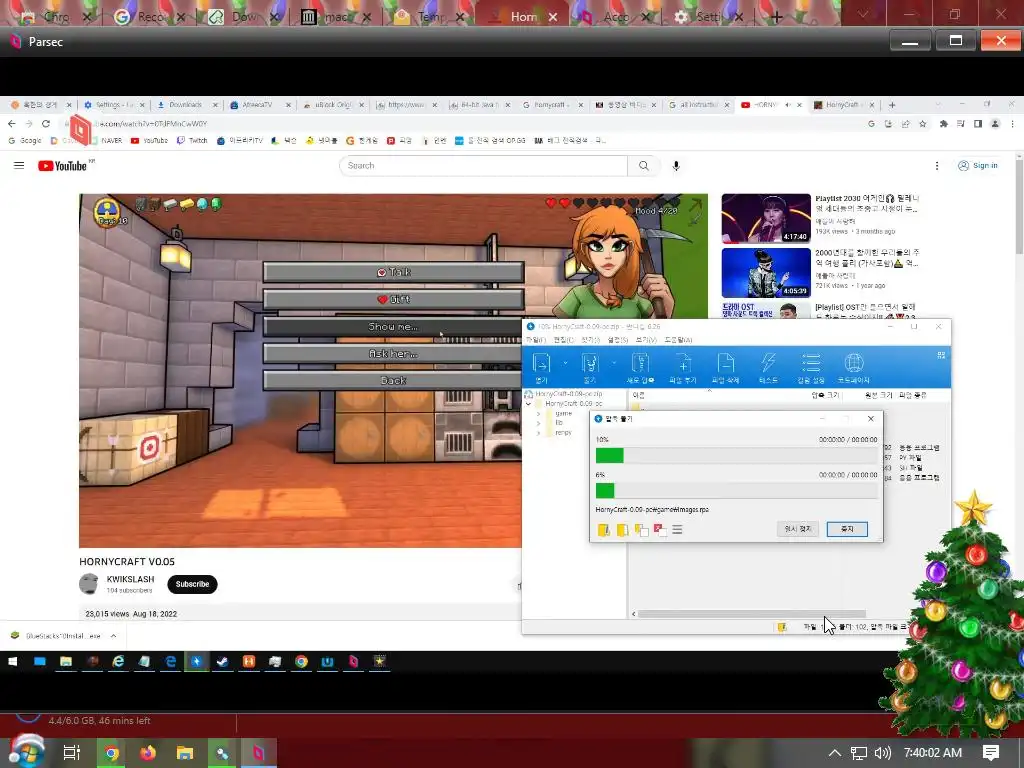Click the YouTube magnifier search button
The image size is (1024, 768).
(644, 166)
